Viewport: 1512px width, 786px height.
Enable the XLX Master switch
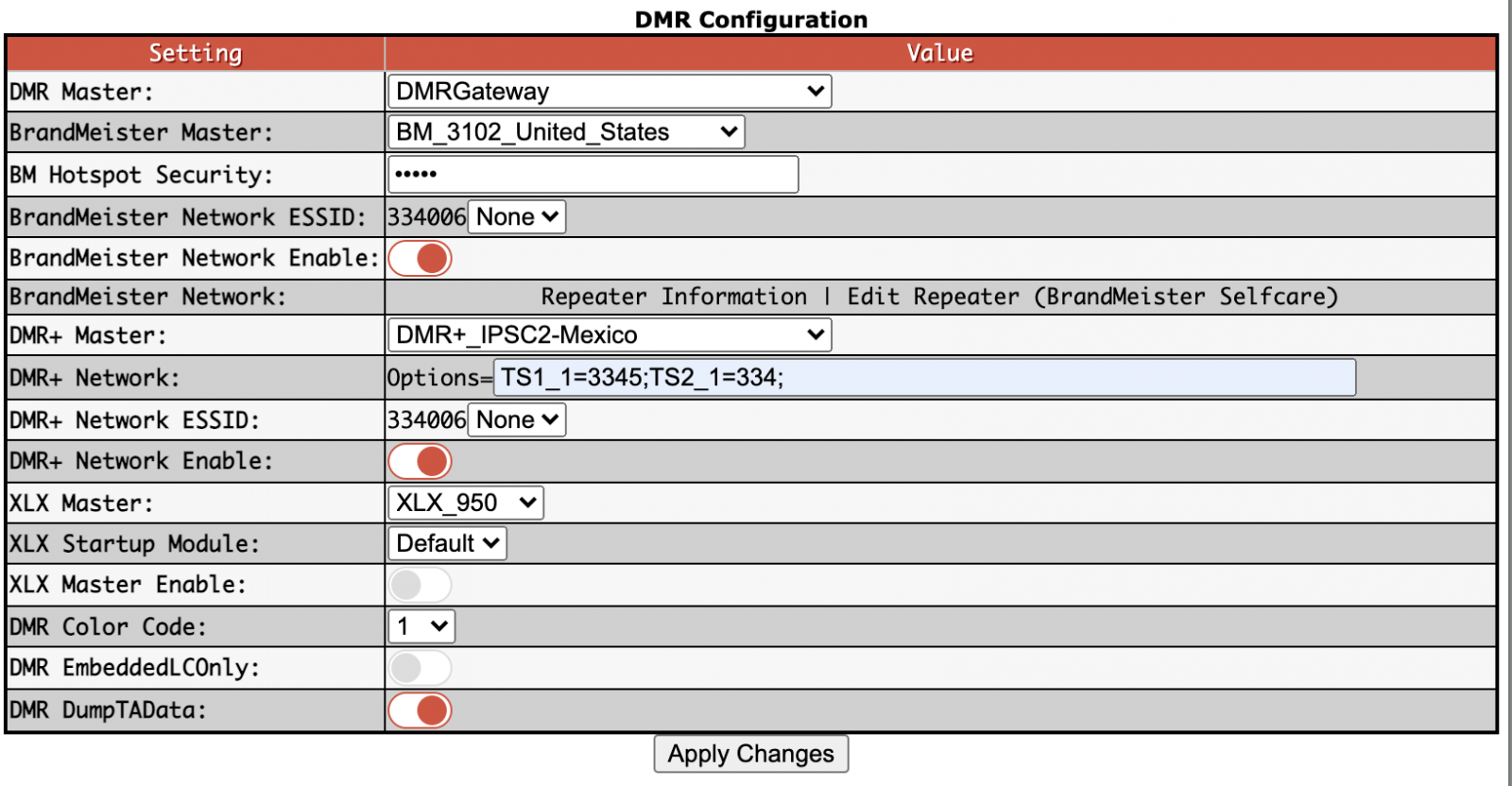pos(421,585)
